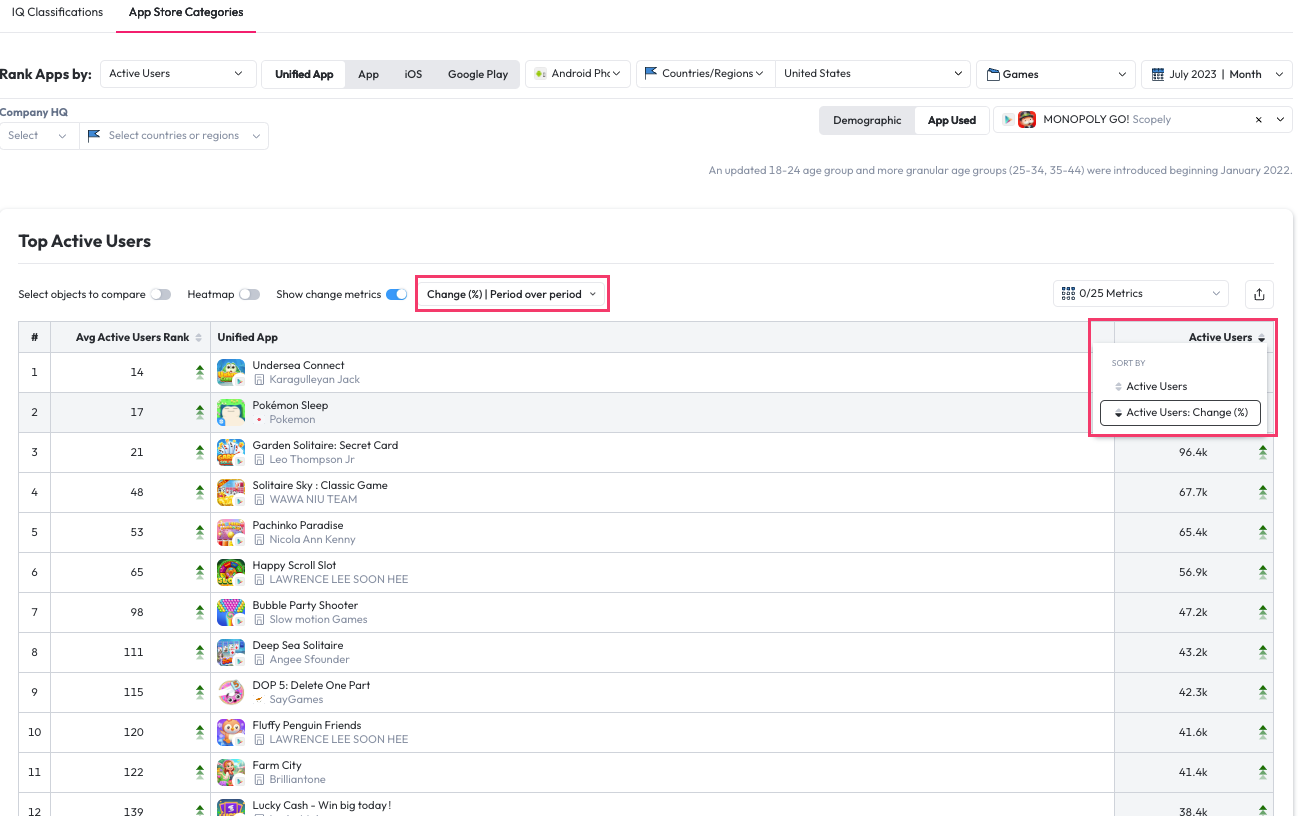
Task: Open publisher Karagulleyan Jack link
Action: click(x=314, y=380)
